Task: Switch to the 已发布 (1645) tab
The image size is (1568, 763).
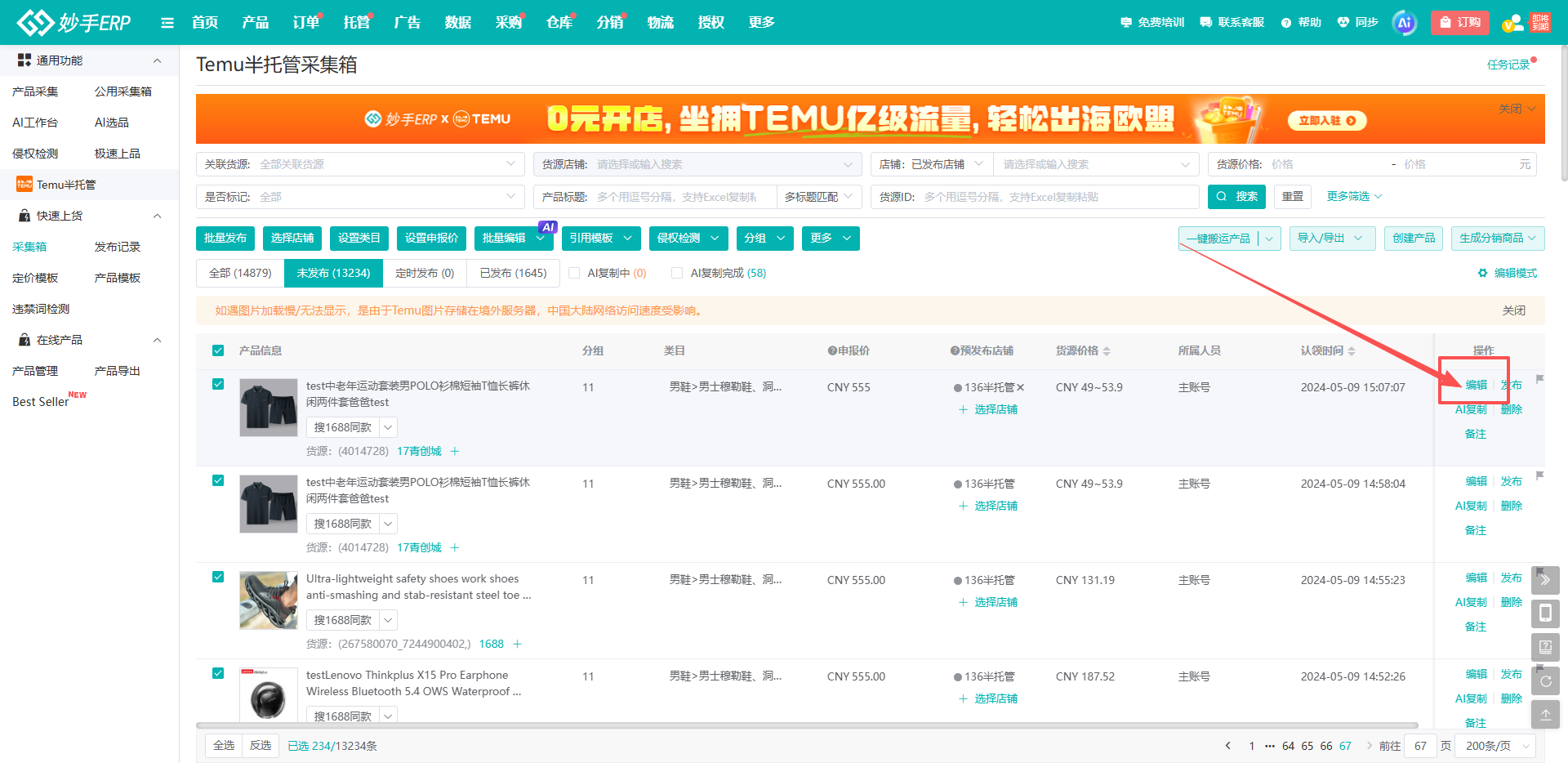Action: tap(513, 273)
